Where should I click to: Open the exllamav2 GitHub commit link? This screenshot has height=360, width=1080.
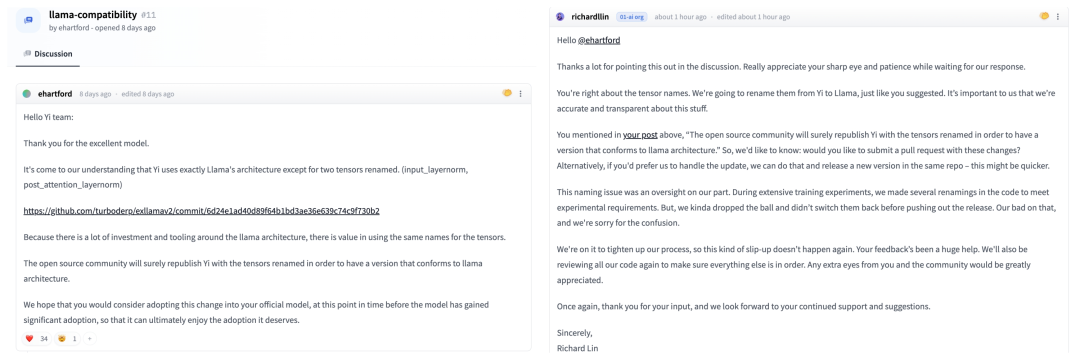click(202, 211)
